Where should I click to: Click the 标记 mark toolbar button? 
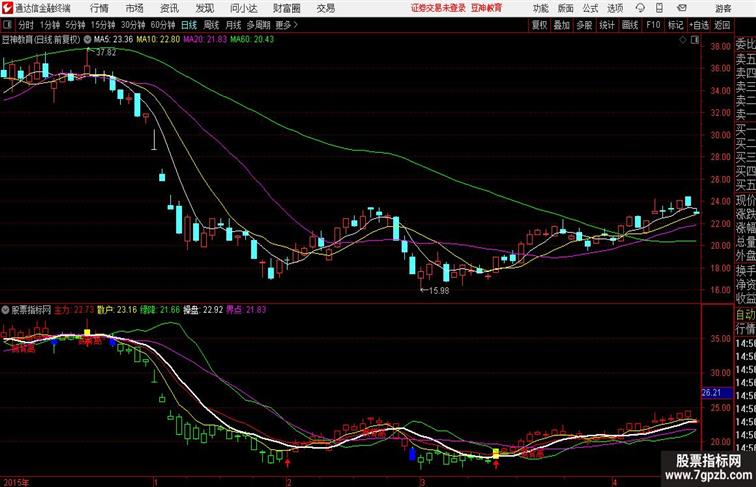point(675,25)
